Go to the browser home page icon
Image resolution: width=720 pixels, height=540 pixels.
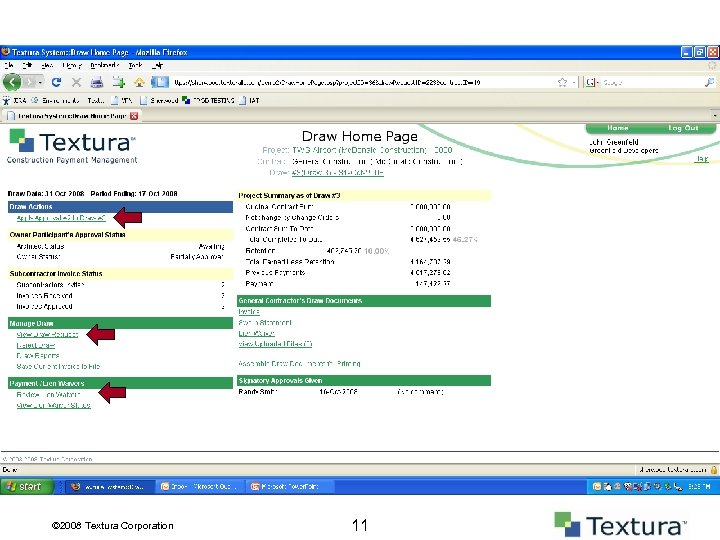tap(140, 82)
